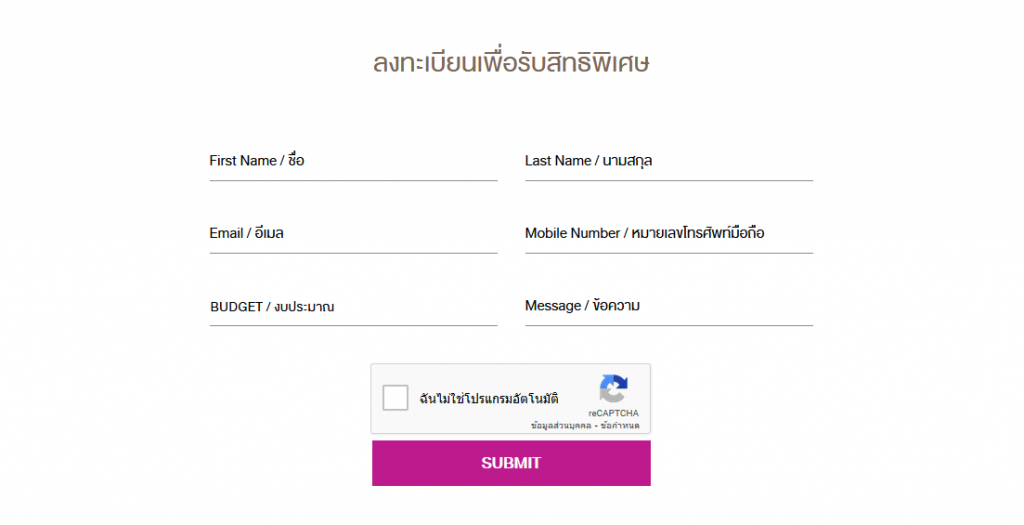Tick the 'ฉันไม่ใช่โปรแกรมอัตโนมัติ' reCAPTCHA checkbox
Screen dimensions: 1024x525
pyautogui.click(x=395, y=398)
